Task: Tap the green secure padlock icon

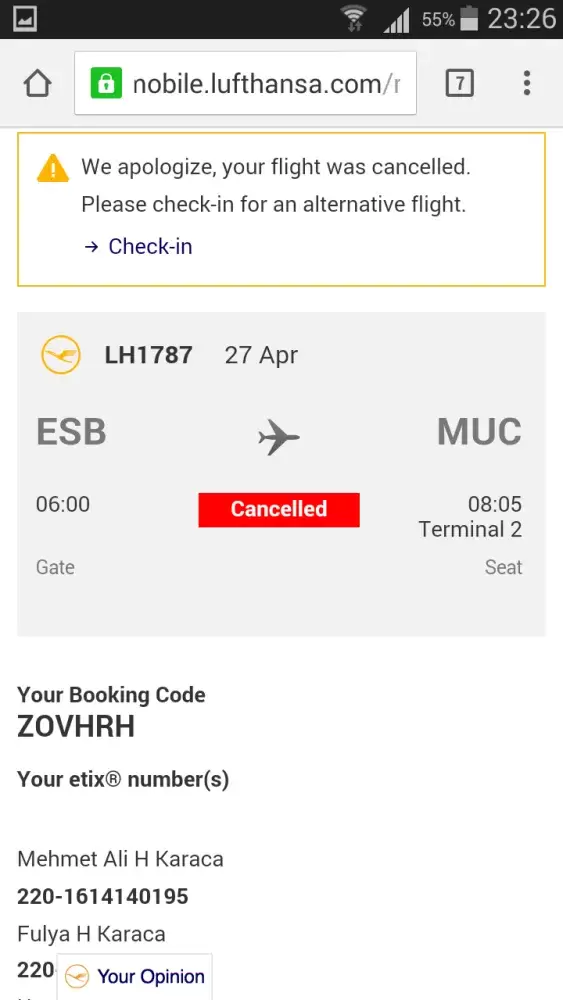Action: tap(106, 84)
